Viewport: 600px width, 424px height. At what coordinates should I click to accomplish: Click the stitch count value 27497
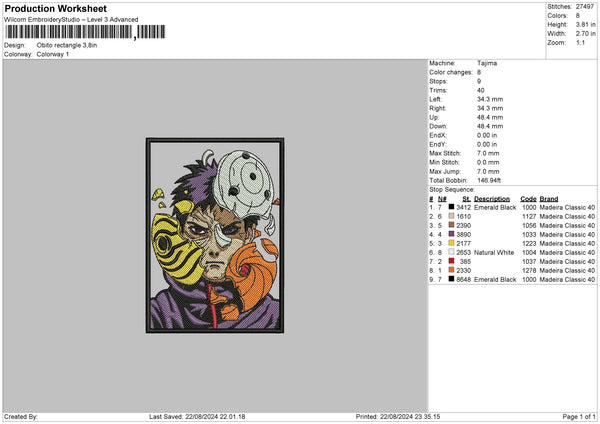(x=585, y=7)
